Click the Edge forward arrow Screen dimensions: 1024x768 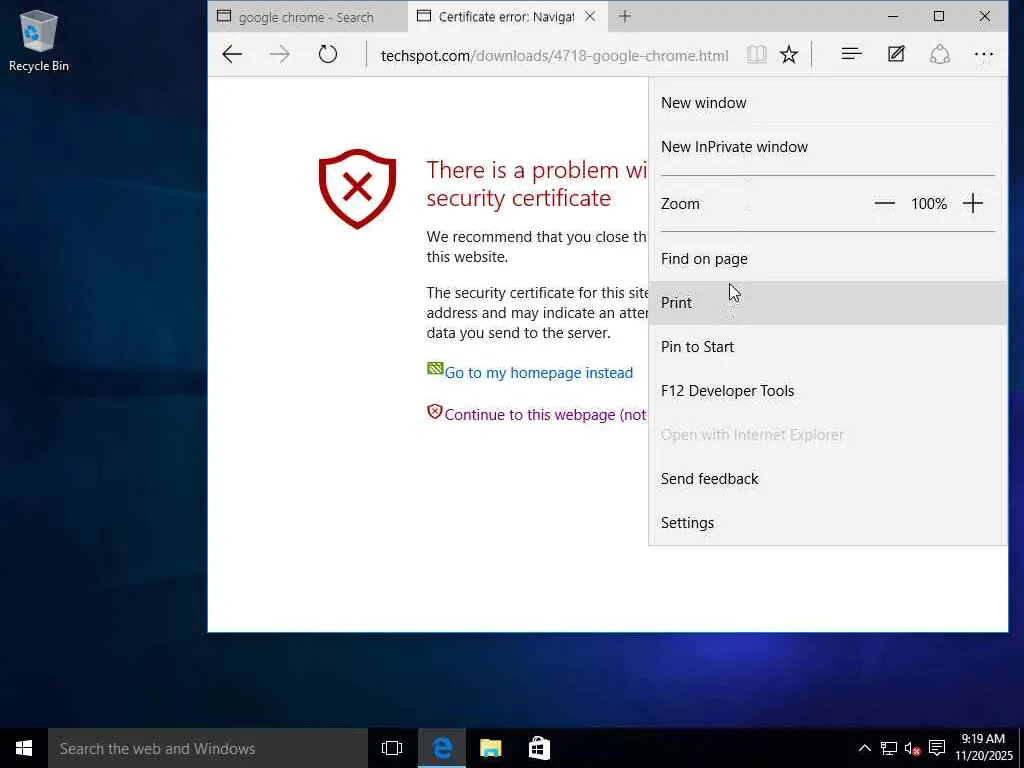click(280, 54)
